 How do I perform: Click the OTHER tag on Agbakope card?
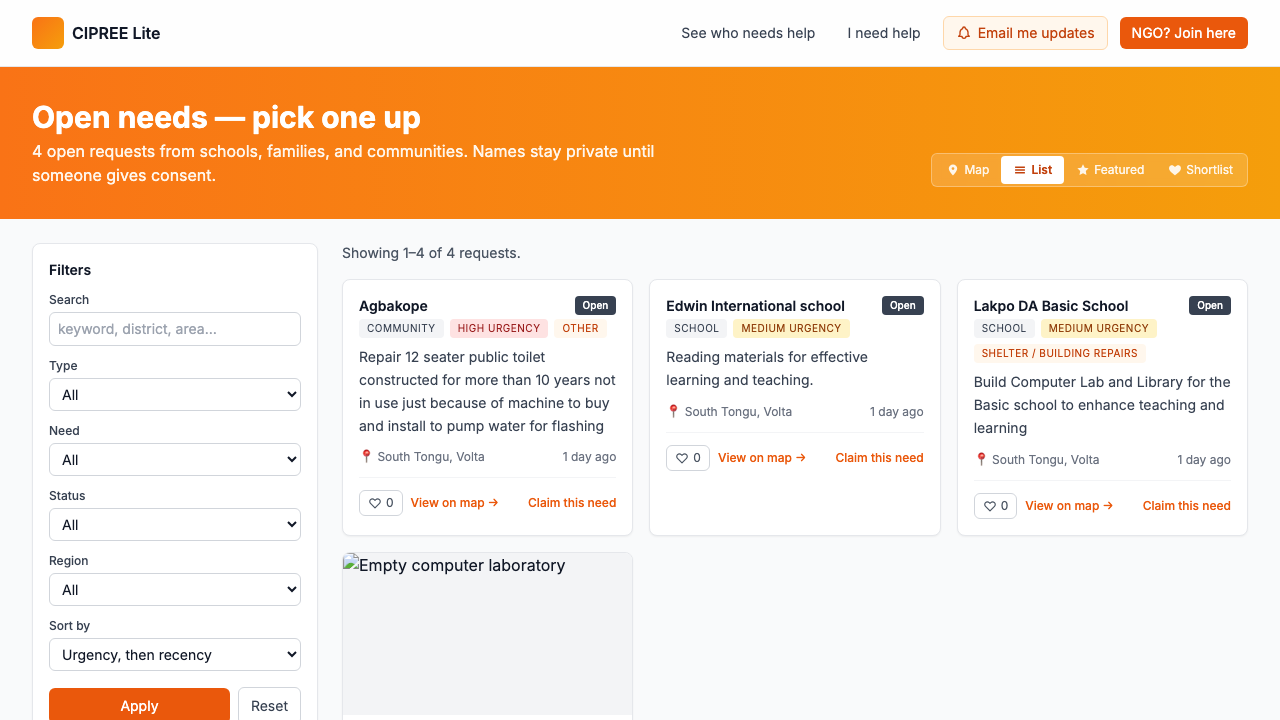tap(580, 328)
